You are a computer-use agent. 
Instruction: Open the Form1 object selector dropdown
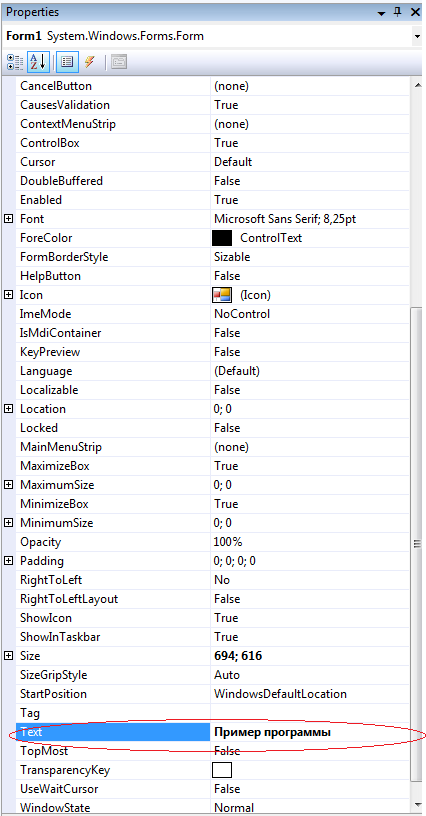pyautogui.click(x=418, y=36)
